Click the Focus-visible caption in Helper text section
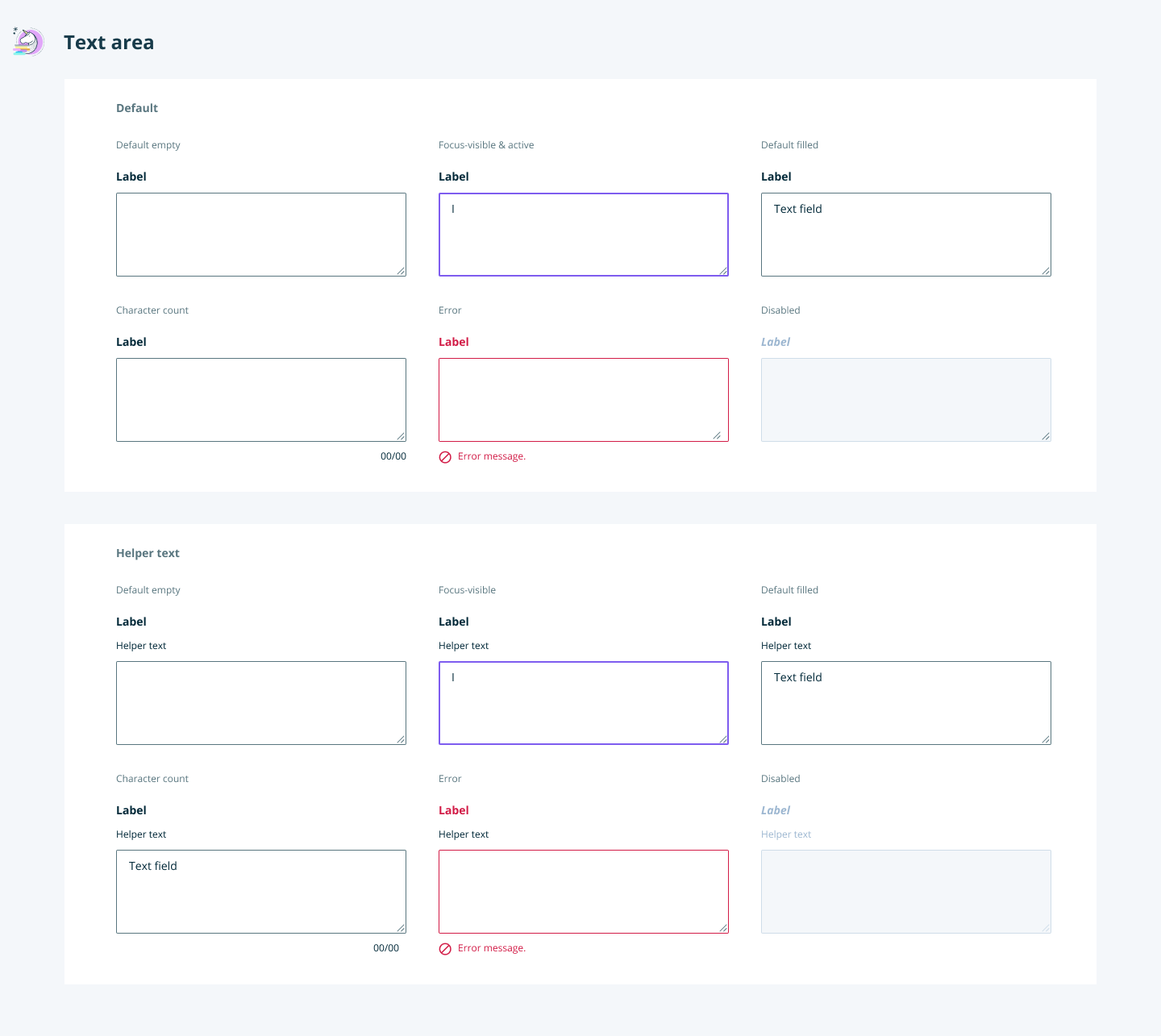 coord(467,590)
